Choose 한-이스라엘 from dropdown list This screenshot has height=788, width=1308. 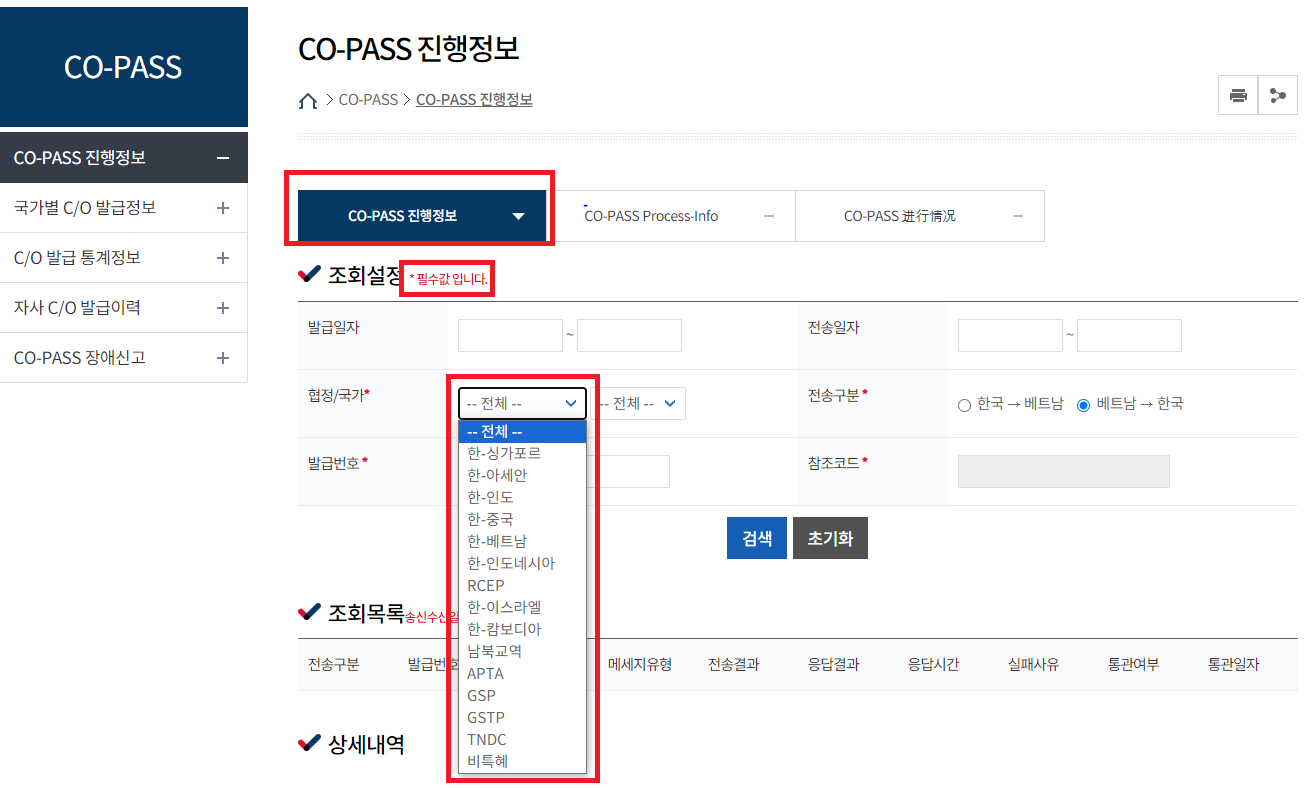[x=522, y=607]
